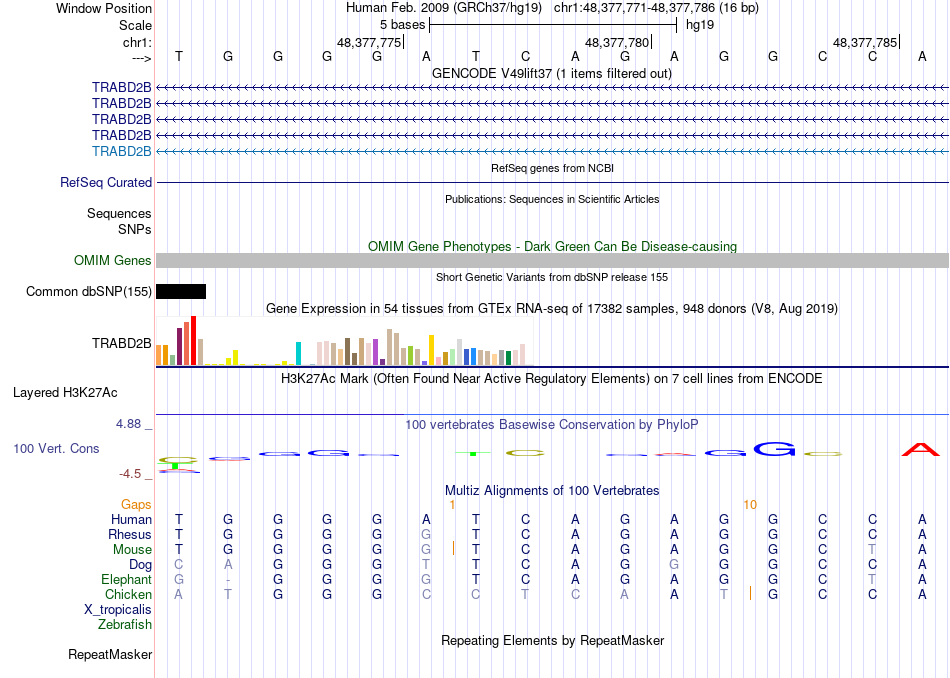
Task: Select the Human alignment row label
Action: coord(131,519)
